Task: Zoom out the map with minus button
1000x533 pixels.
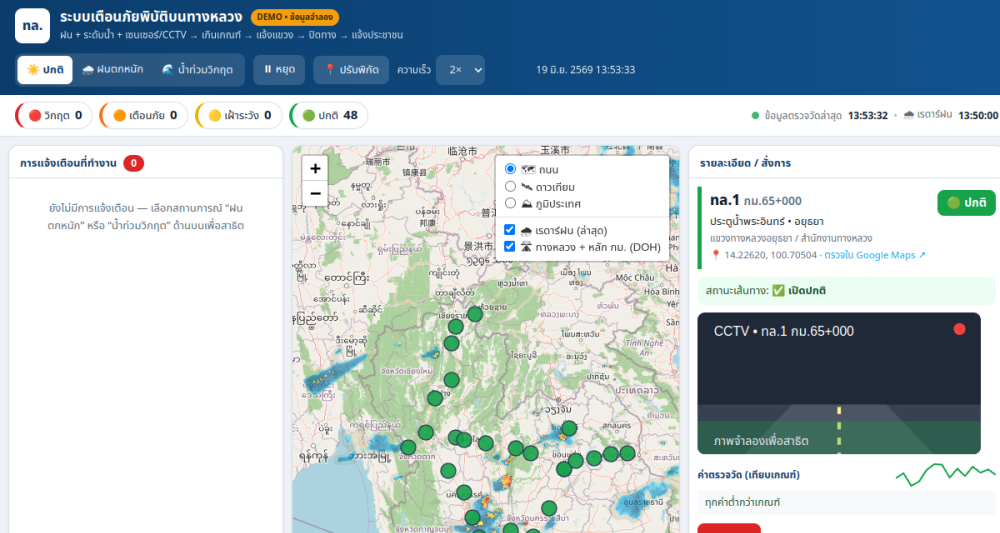Action: coord(315,193)
